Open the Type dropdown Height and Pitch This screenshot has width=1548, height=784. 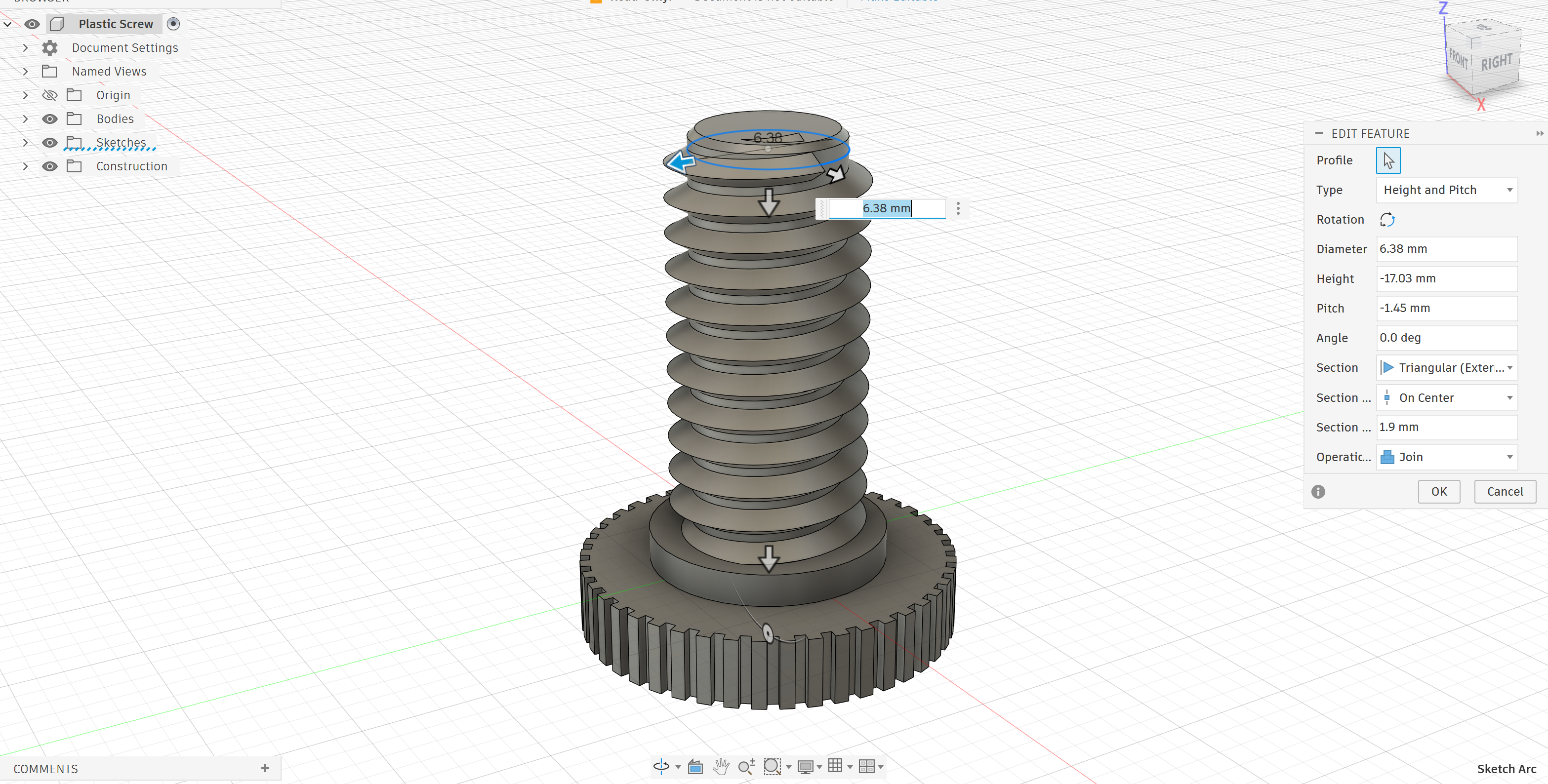[1446, 190]
